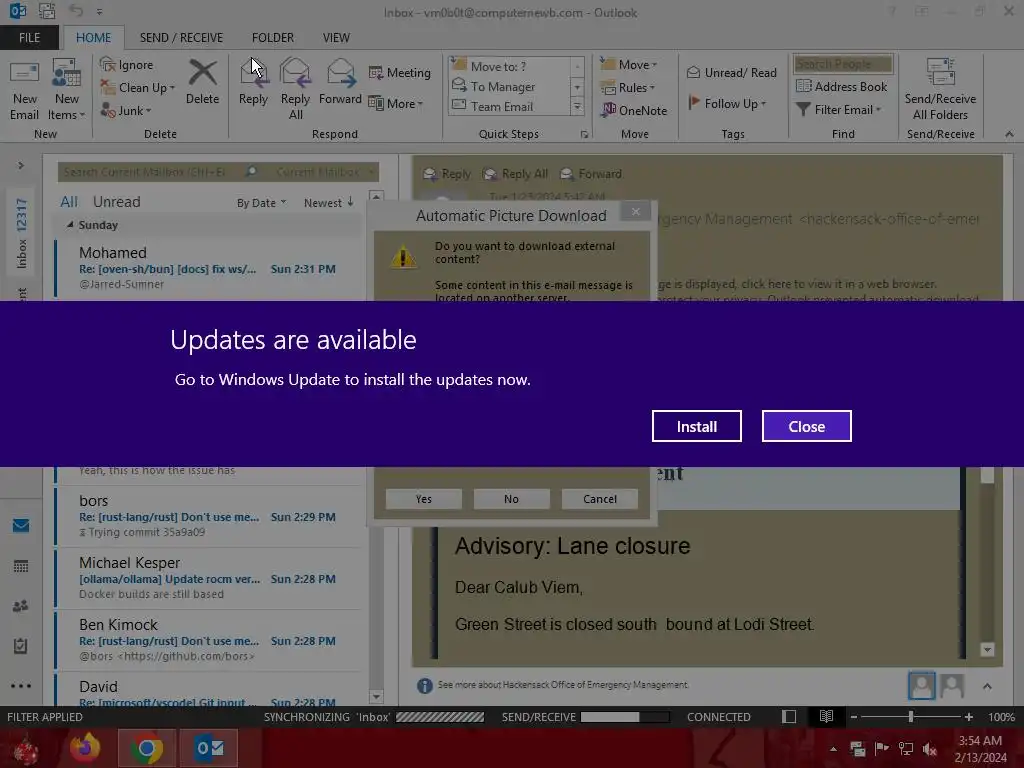Open the Tasks navigation icon
This screenshot has height=768, width=1024.
21,646
